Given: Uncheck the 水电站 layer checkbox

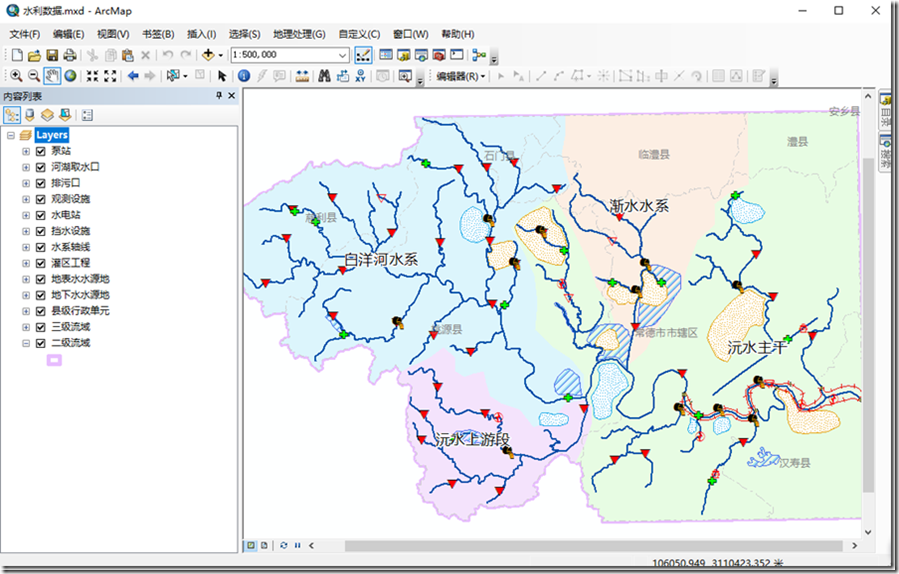Looking at the screenshot, I should pyautogui.click(x=40, y=216).
